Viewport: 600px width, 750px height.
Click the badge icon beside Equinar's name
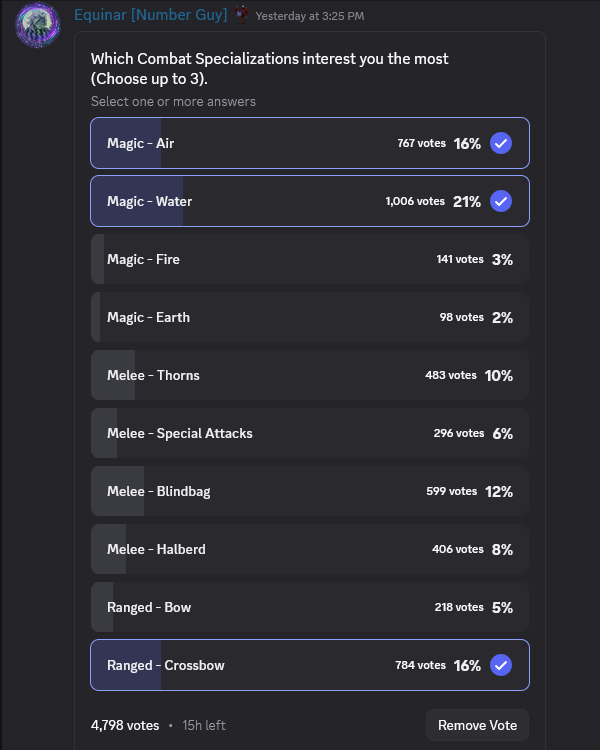pos(241,15)
